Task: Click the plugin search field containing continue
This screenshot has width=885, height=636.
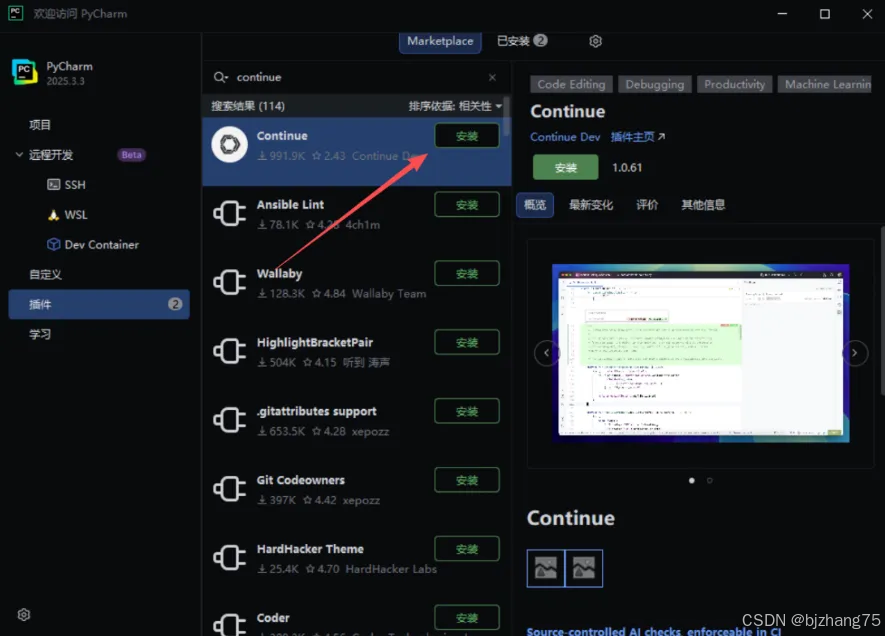Action: [357, 77]
